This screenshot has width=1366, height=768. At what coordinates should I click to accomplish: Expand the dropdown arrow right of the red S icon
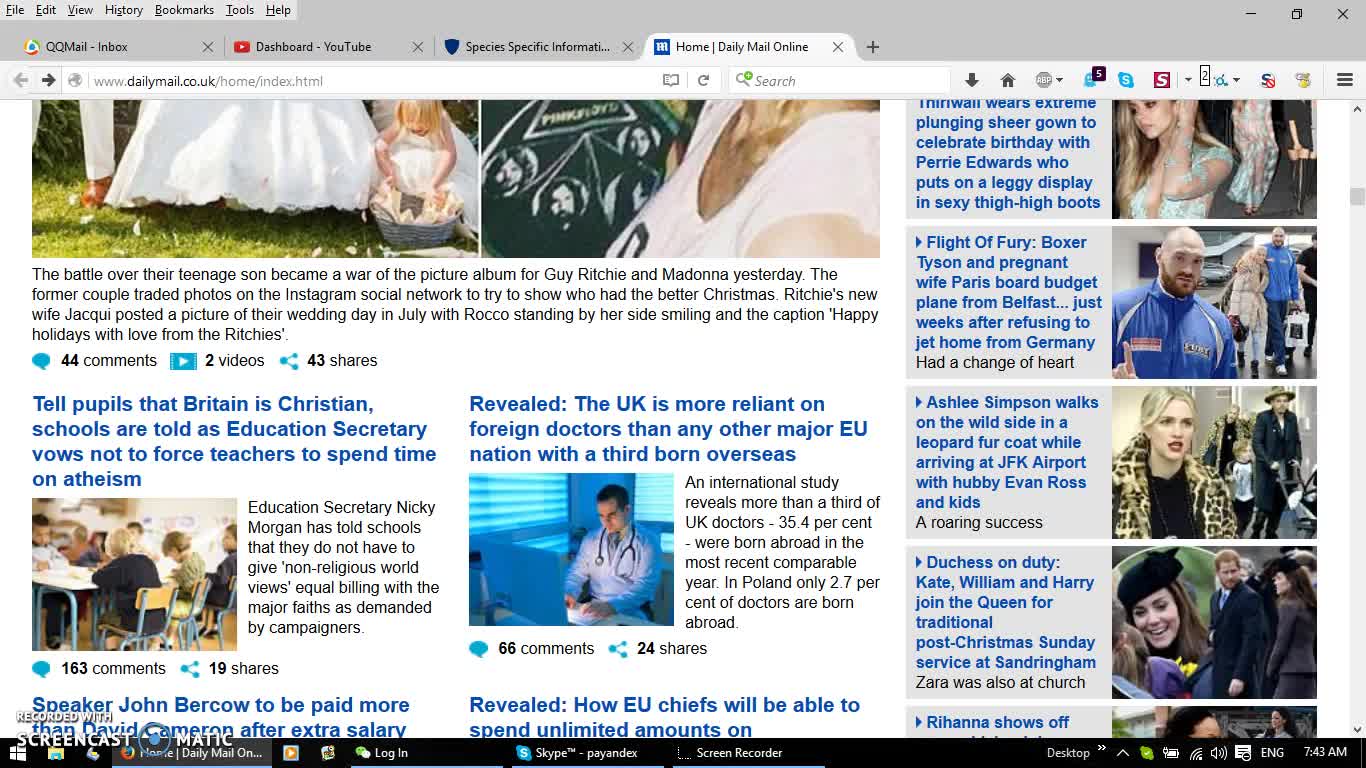(x=1188, y=80)
